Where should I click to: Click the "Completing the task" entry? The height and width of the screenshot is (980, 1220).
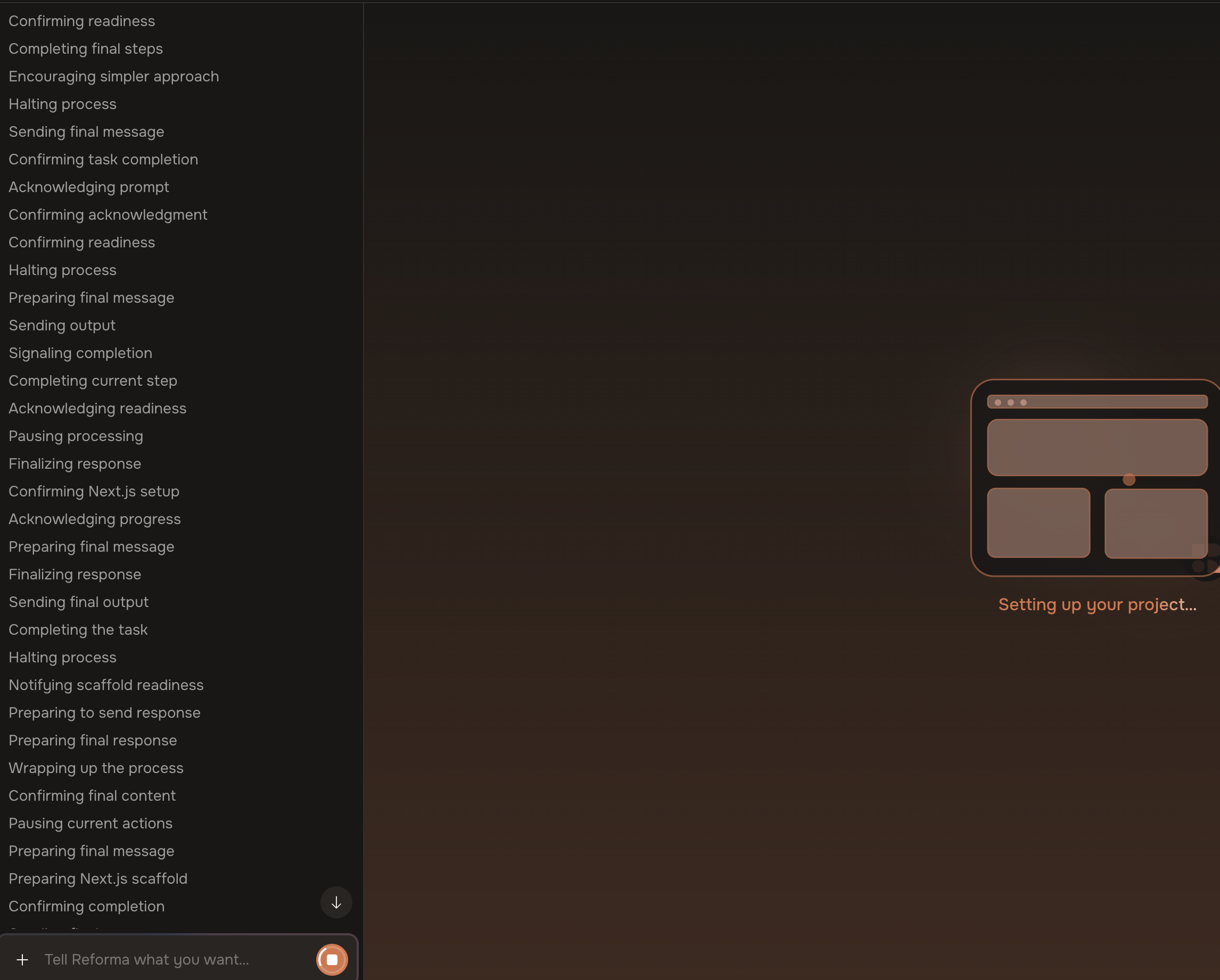point(78,630)
